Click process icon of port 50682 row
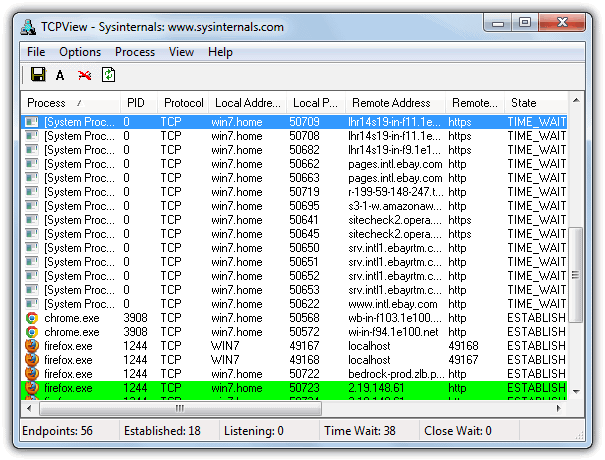Image resolution: width=605 pixels, height=460 pixels. (x=32, y=150)
